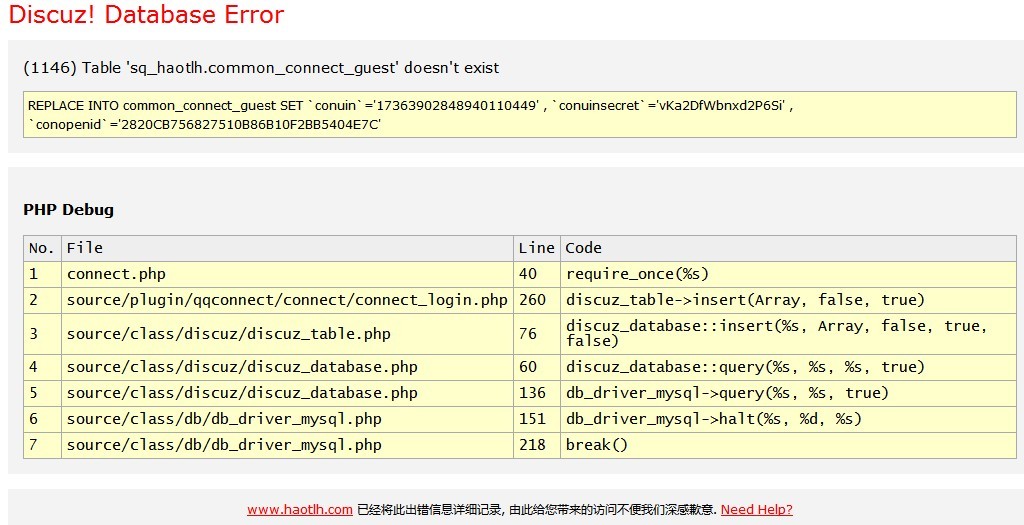Select the discuz_table.php file path cell
Image resolution: width=1024 pixels, height=525 pixels.
pos(228,334)
